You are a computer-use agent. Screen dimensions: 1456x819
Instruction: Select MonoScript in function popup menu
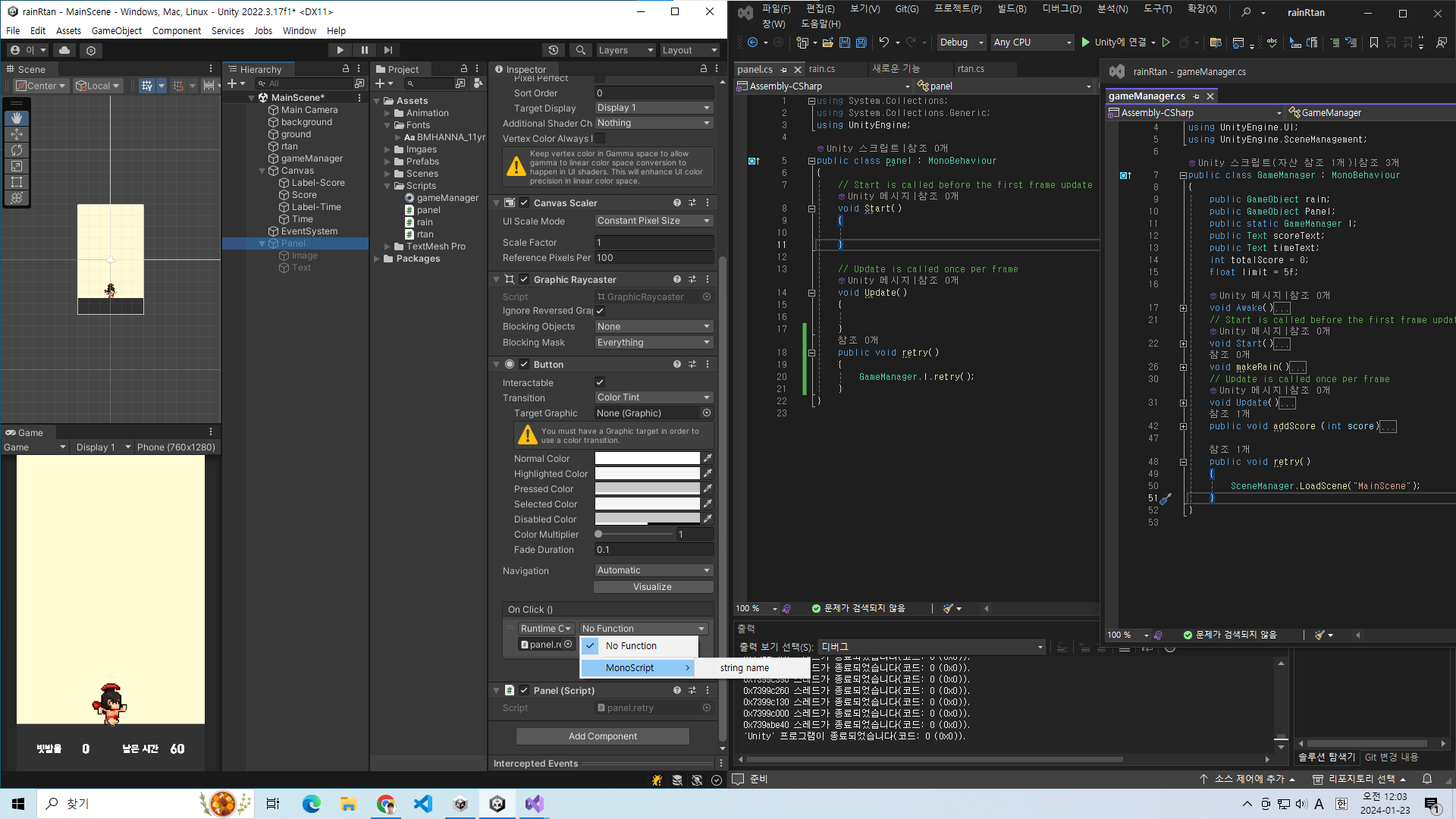coord(639,668)
